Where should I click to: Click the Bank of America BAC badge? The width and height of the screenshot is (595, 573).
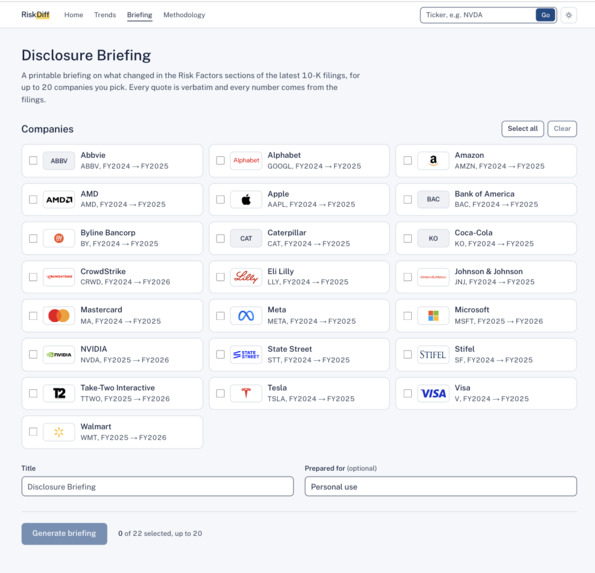coord(433,200)
